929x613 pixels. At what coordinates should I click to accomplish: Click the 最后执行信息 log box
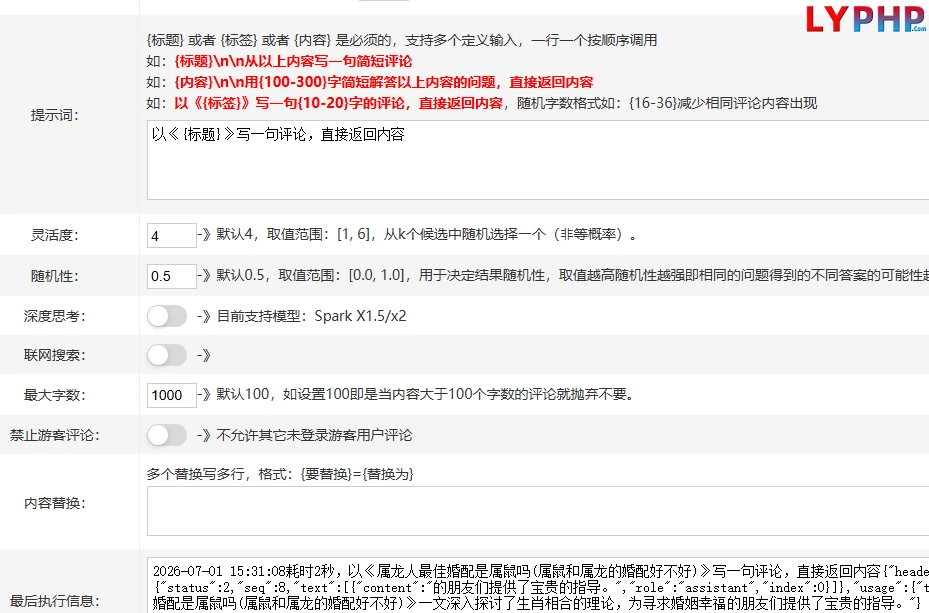coord(538,585)
